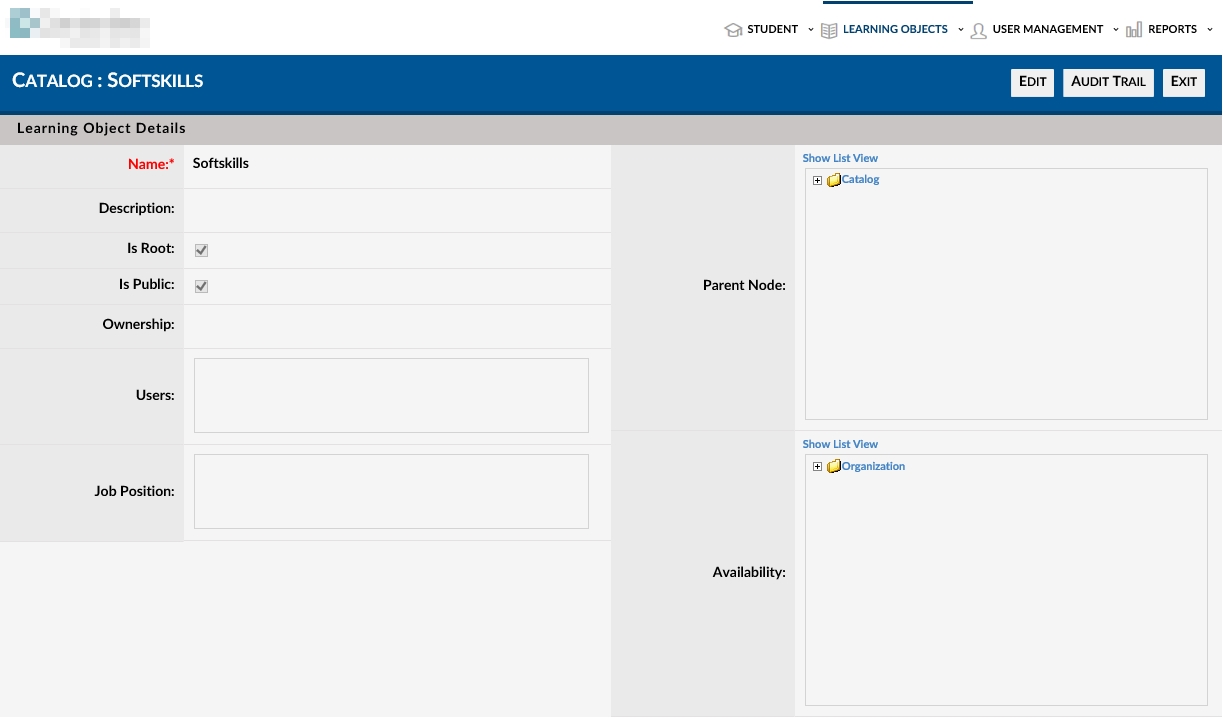Image resolution: width=1223 pixels, height=718 pixels.
Task: Open the User Management menu
Action: [x=1047, y=30]
